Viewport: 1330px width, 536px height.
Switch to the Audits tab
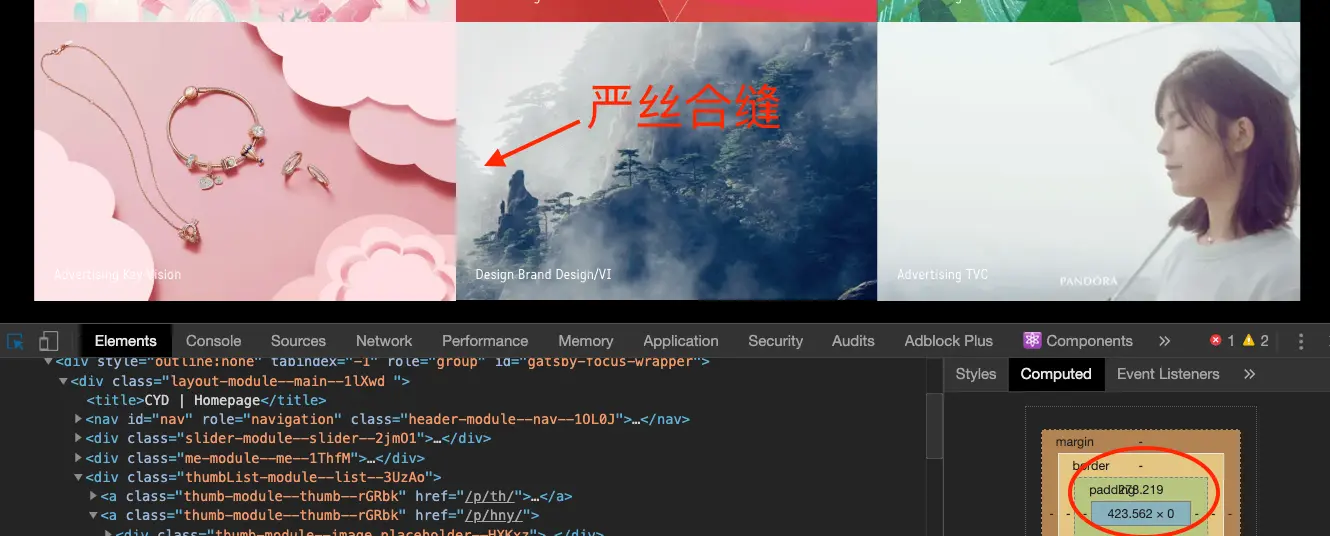(853, 341)
